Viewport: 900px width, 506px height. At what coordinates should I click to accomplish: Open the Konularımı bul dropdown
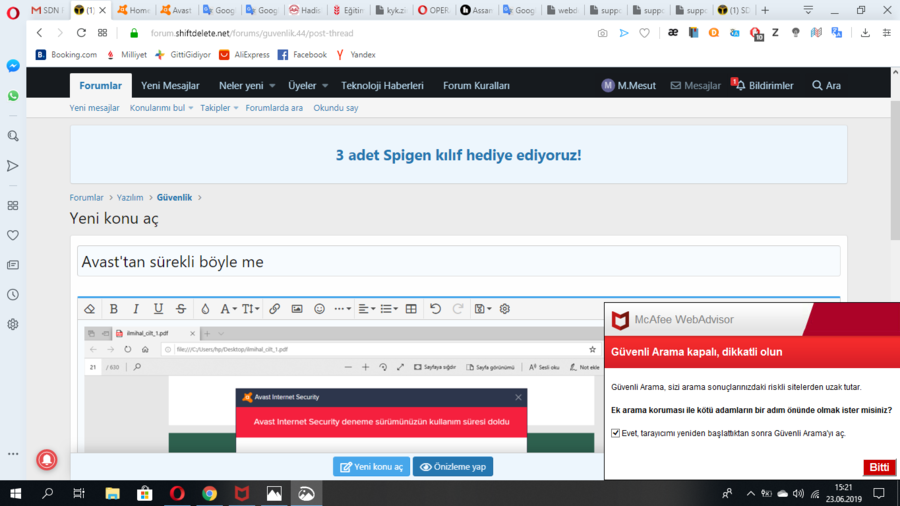[x=161, y=108]
